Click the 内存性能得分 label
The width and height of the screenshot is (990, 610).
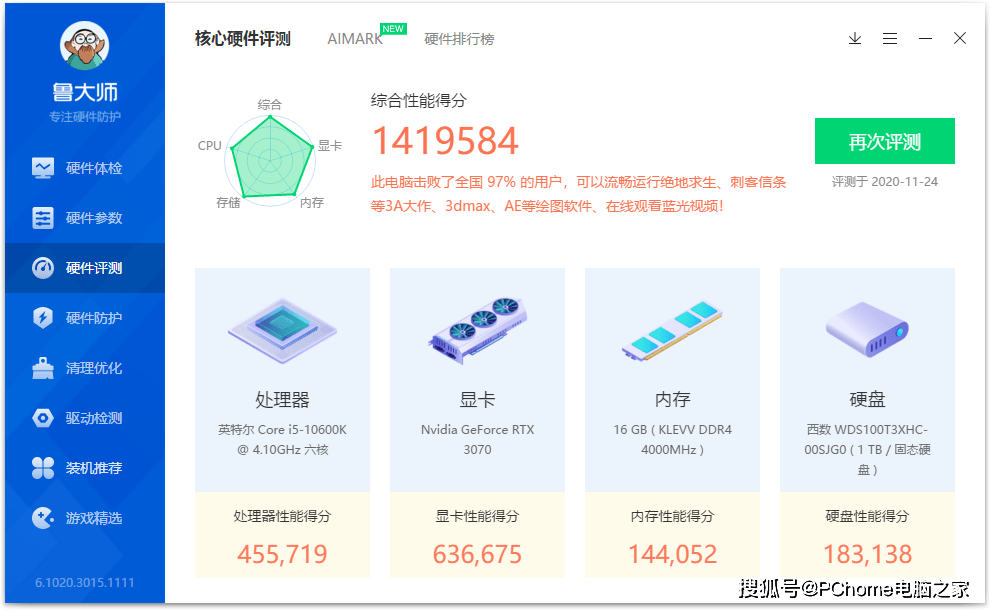click(x=672, y=516)
